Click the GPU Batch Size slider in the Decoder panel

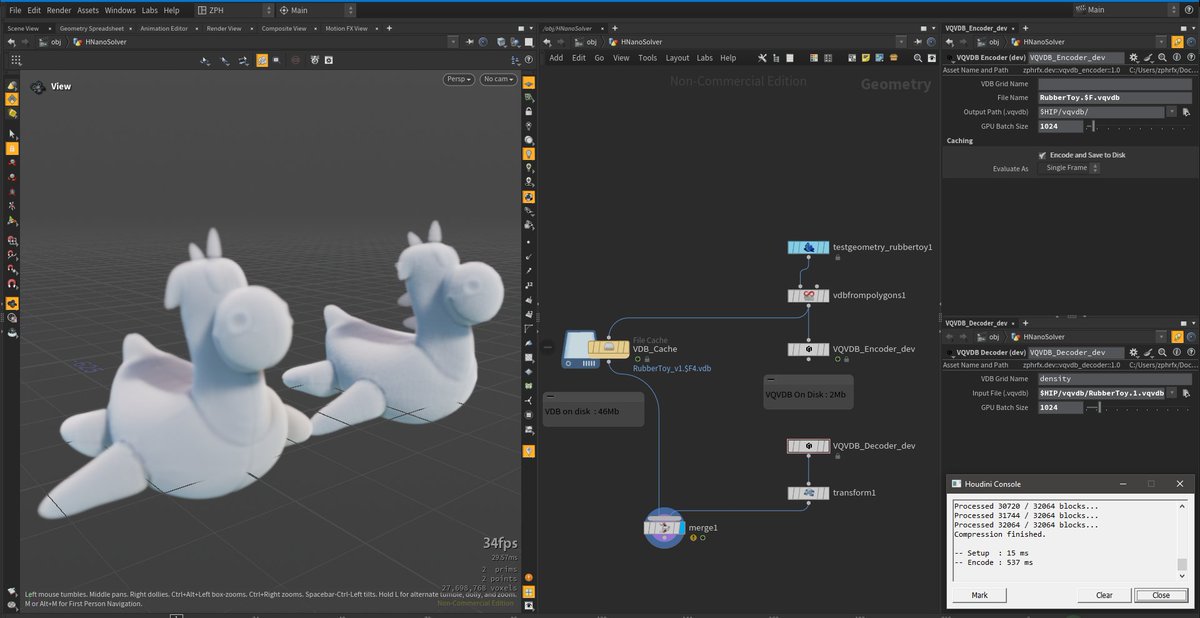pyautogui.click(x=1139, y=407)
